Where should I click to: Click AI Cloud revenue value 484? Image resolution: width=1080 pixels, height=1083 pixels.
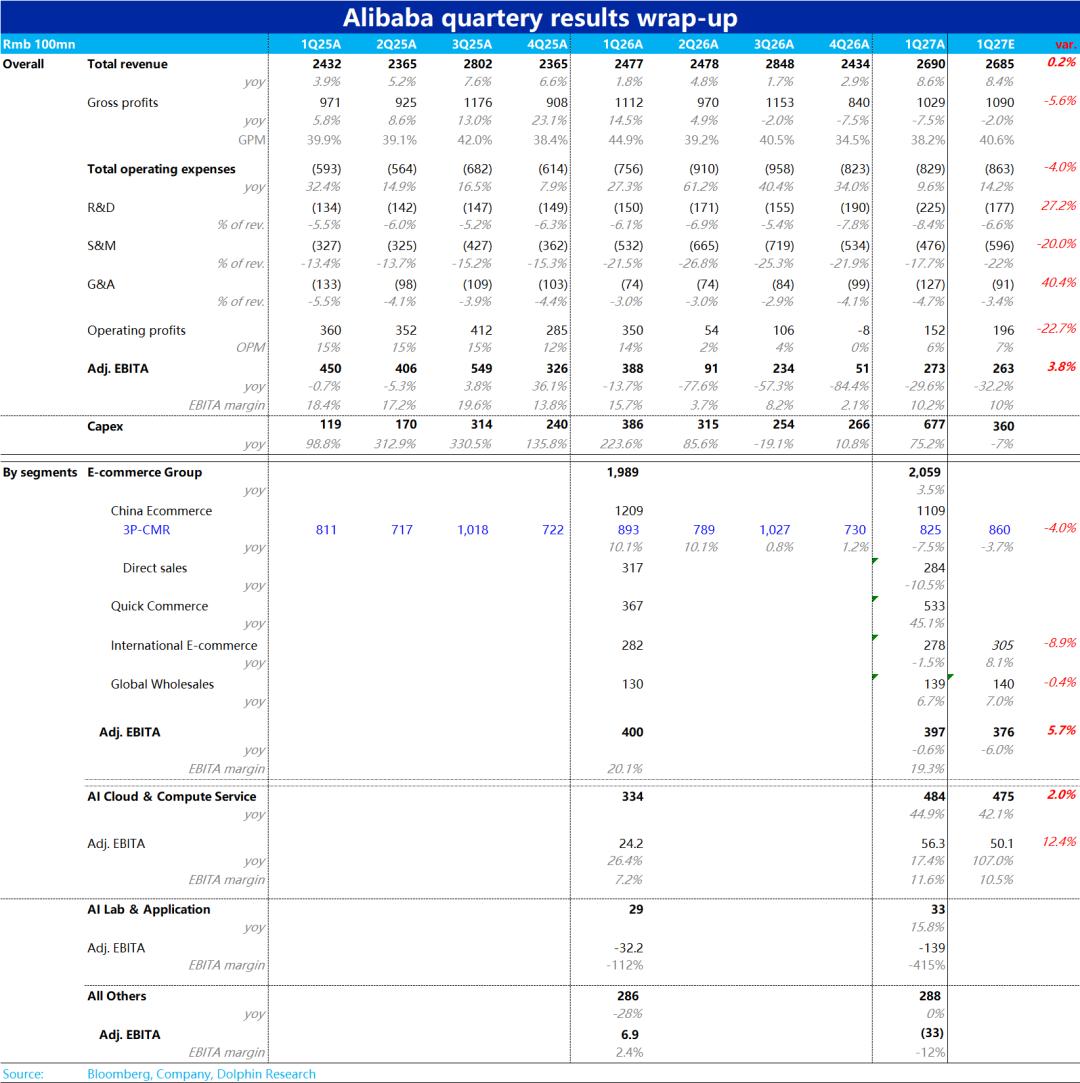[x=934, y=797]
